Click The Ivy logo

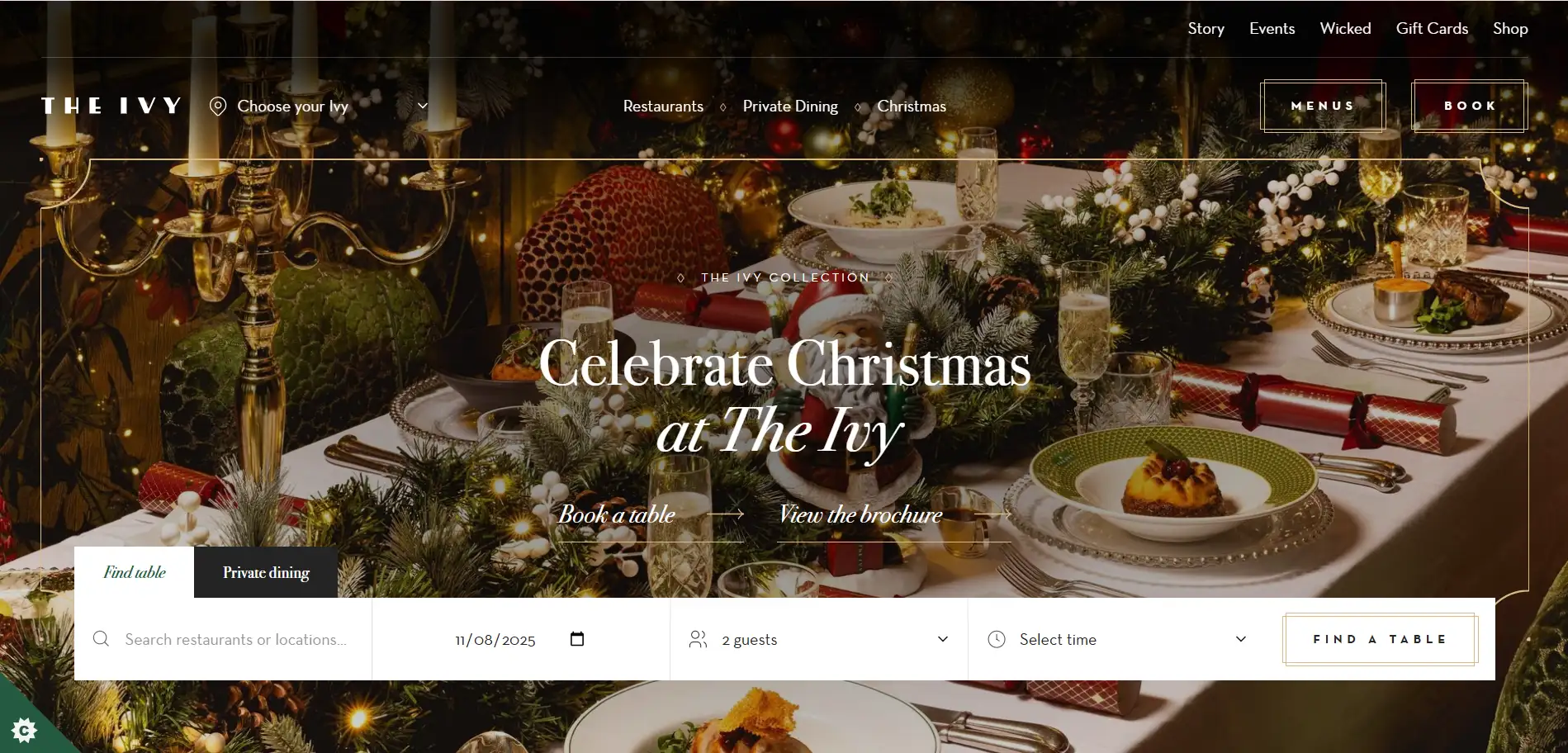coord(111,106)
